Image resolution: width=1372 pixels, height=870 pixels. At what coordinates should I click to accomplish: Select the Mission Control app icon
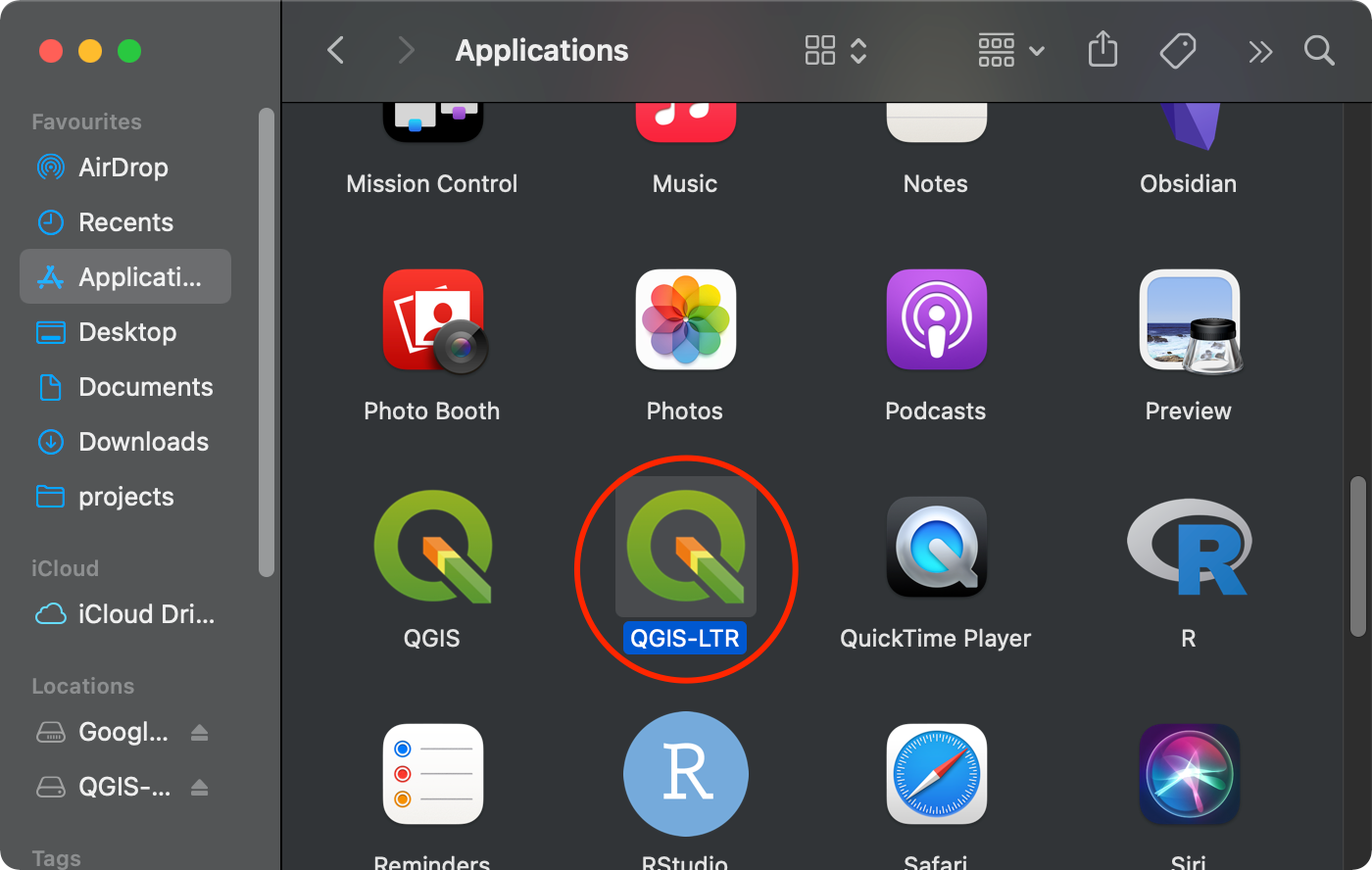coord(432,121)
